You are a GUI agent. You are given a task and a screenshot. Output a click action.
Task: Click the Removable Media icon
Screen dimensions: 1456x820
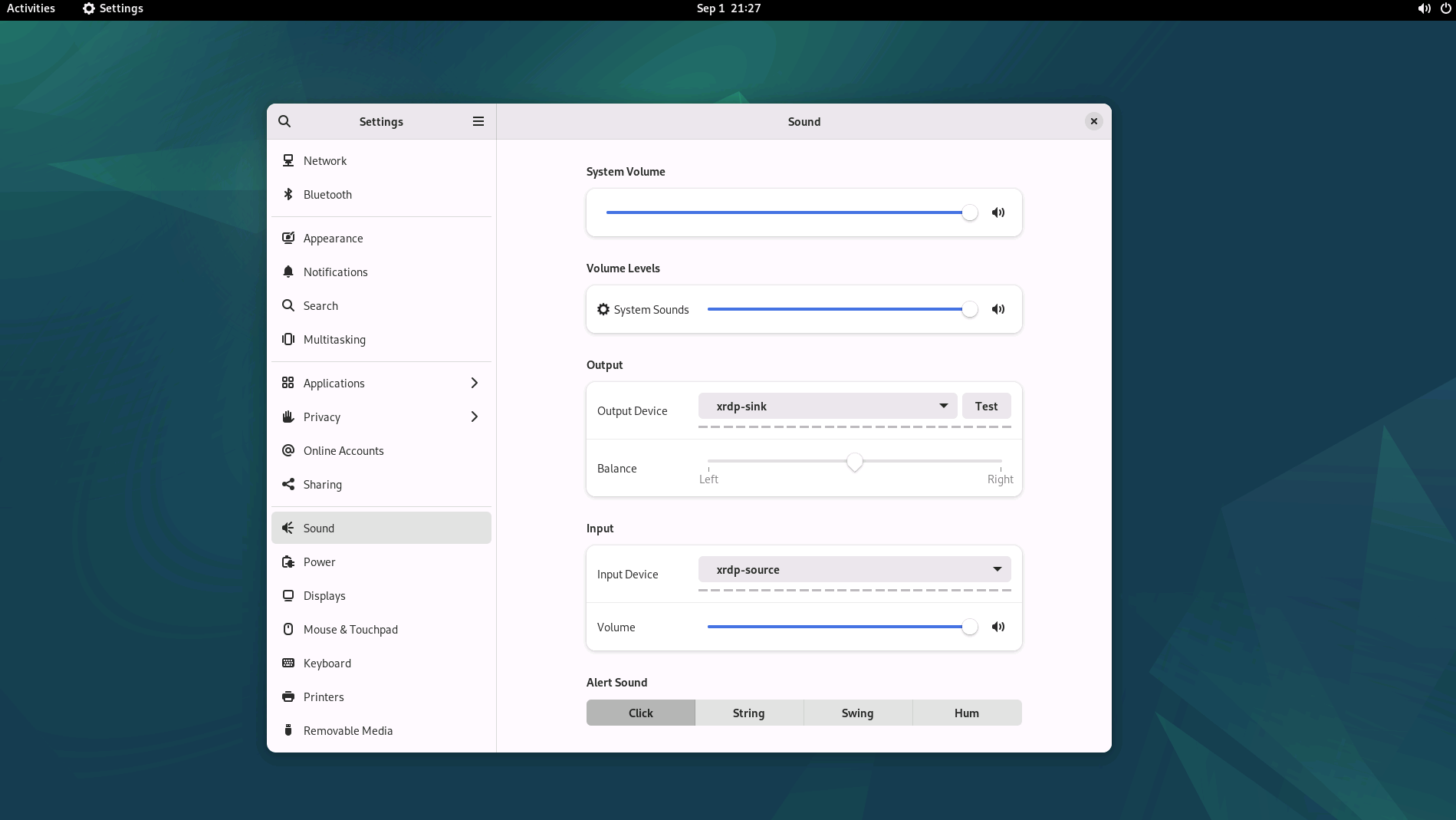288,730
